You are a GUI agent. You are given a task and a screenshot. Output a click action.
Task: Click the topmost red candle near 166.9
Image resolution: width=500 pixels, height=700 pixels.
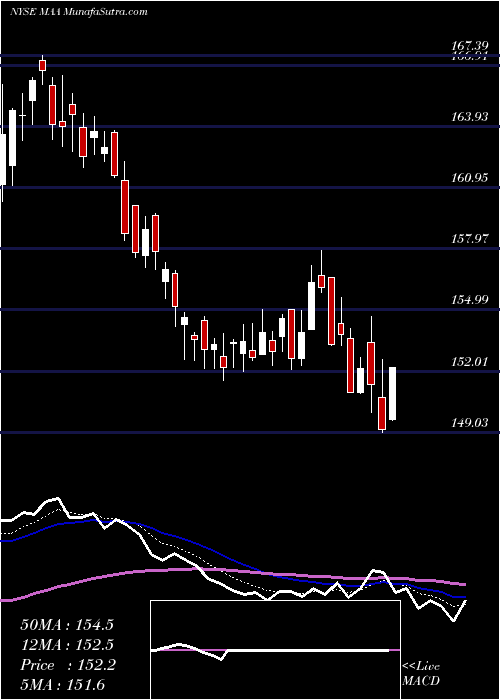(42, 65)
